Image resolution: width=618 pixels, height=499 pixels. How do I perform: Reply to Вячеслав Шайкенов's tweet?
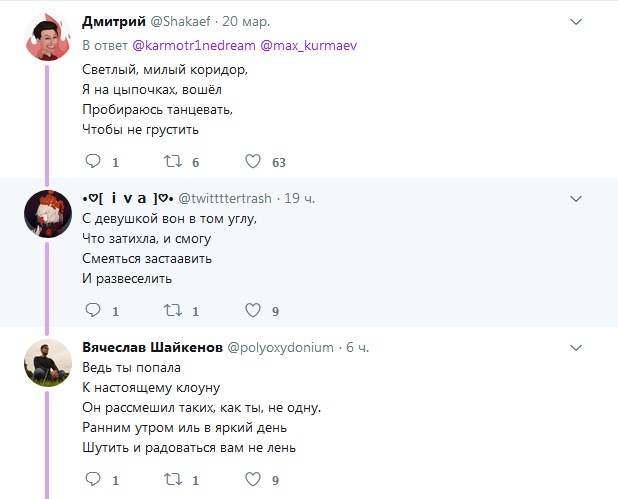93,479
